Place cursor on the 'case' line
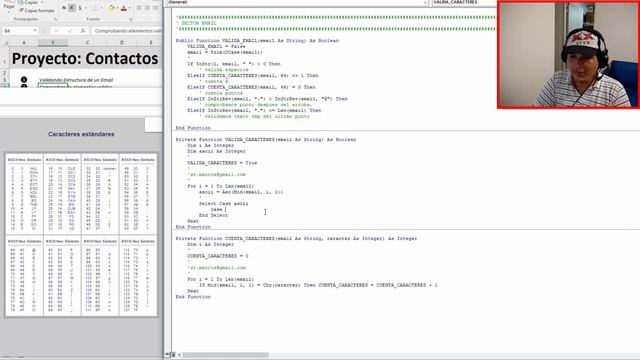Screen dimensions: 640x360 (217, 209)
